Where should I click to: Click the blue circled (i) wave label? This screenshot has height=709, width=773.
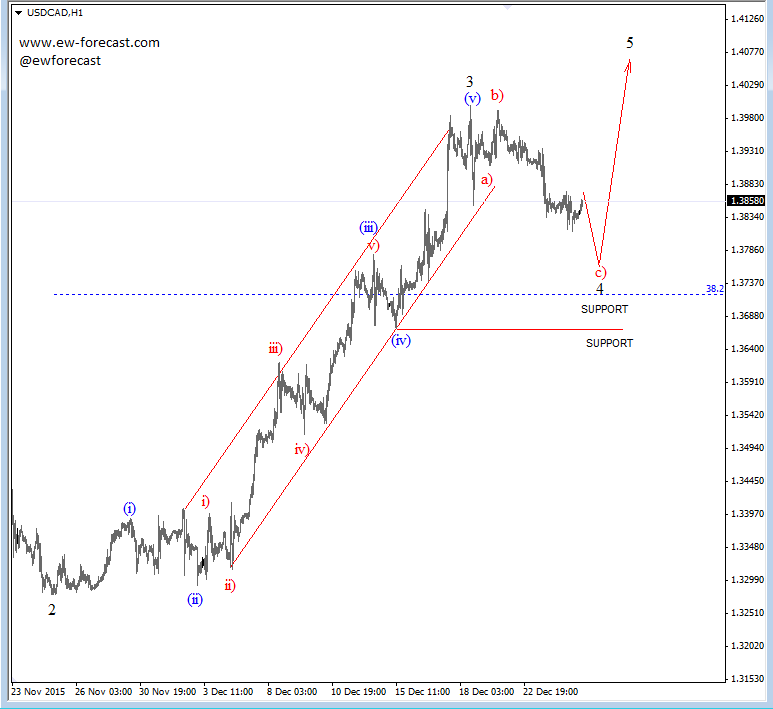coord(130,508)
